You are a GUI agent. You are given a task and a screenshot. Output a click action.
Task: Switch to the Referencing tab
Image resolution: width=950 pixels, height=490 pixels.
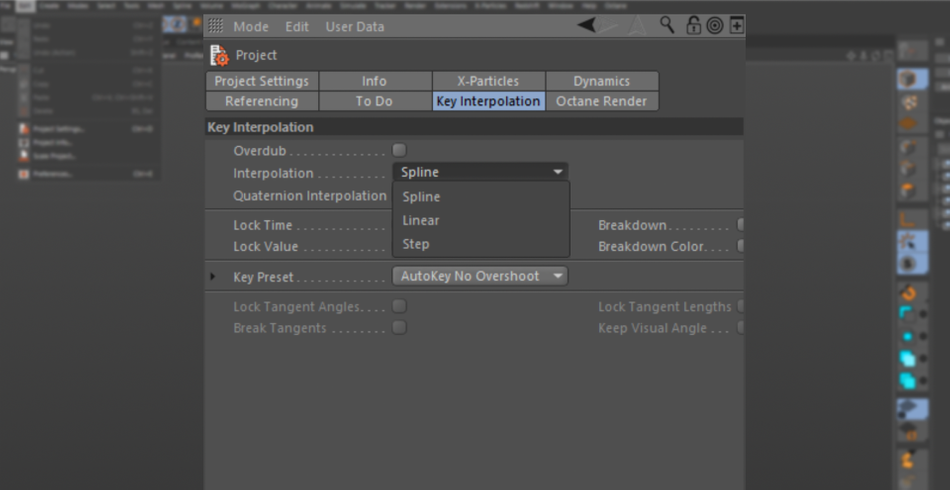coord(262,101)
